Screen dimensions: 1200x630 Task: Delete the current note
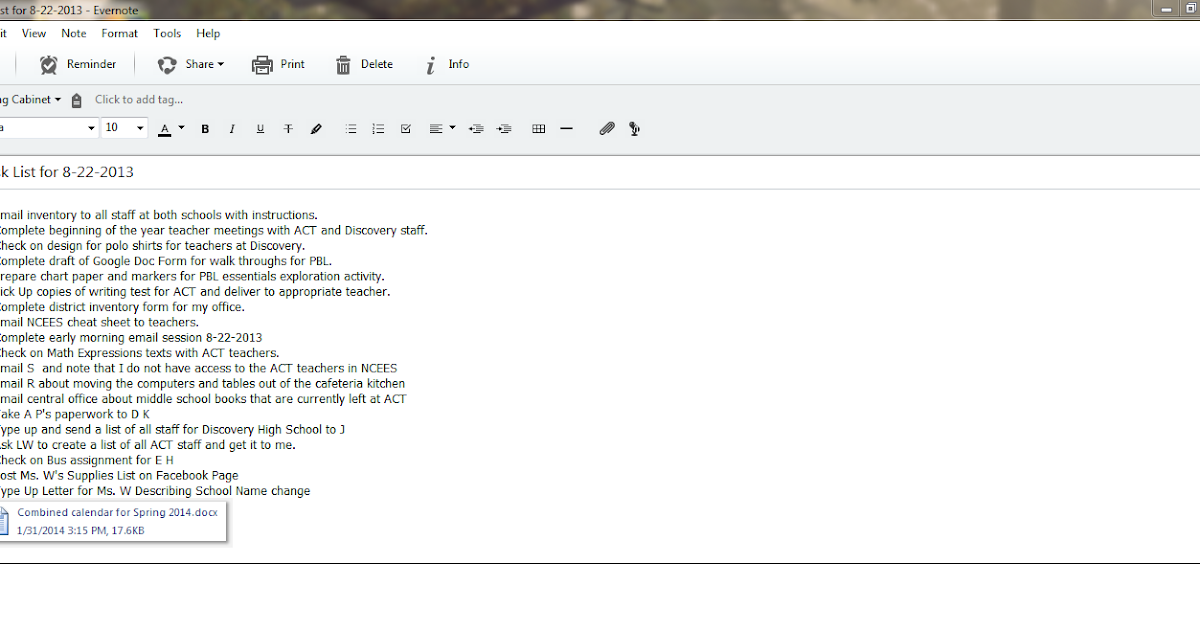tap(364, 64)
